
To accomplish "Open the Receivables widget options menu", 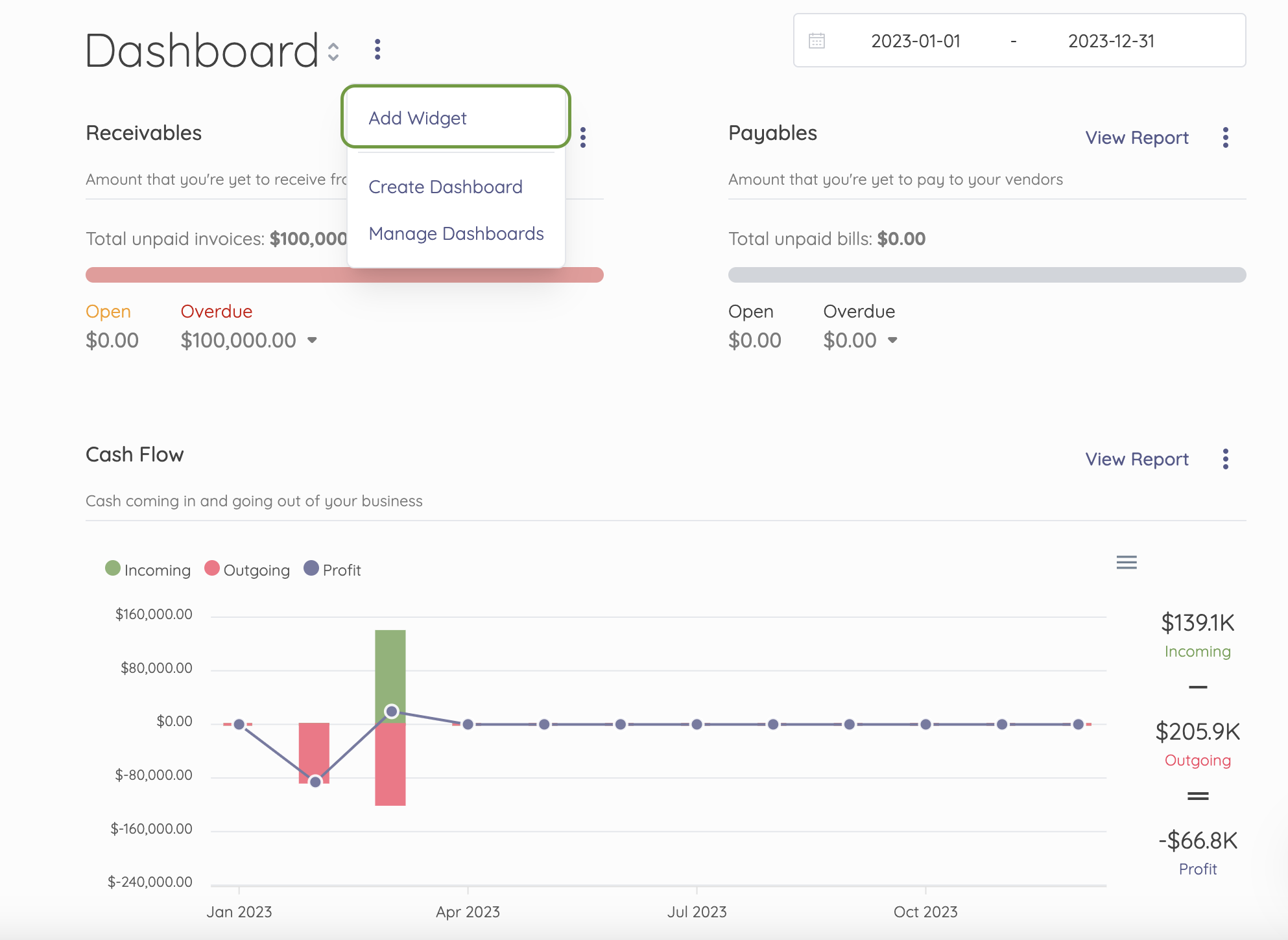I will (x=583, y=137).
